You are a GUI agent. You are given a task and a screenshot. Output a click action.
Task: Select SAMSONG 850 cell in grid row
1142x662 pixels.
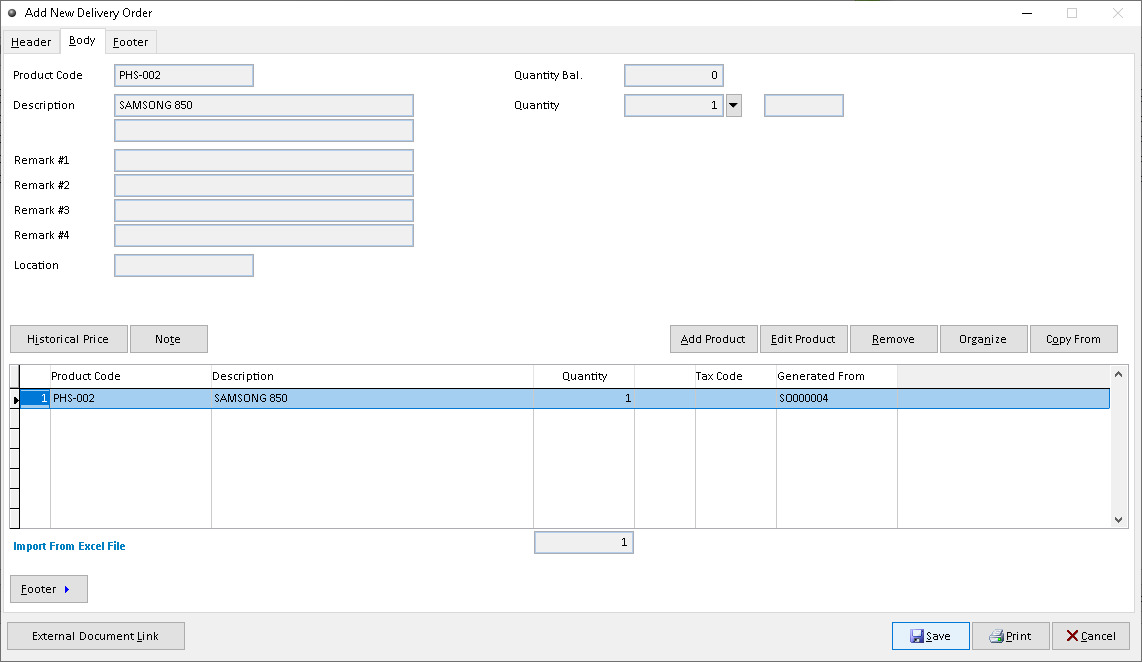click(x=372, y=398)
